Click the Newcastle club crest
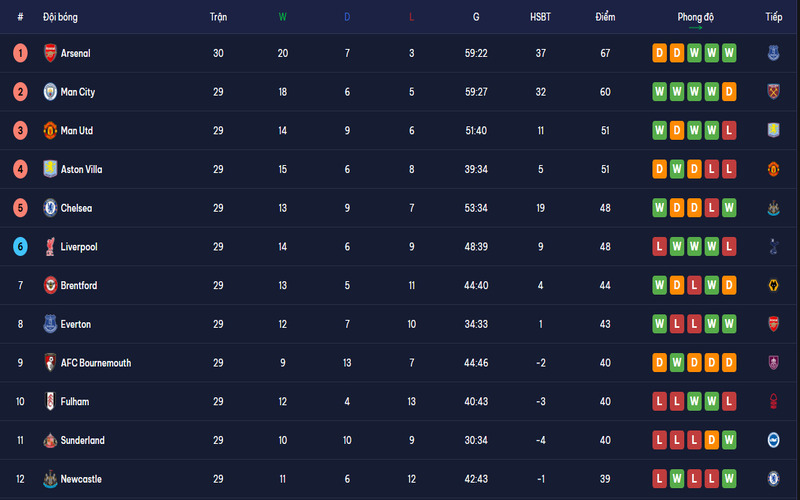The height and width of the screenshot is (500, 800). (x=50, y=479)
